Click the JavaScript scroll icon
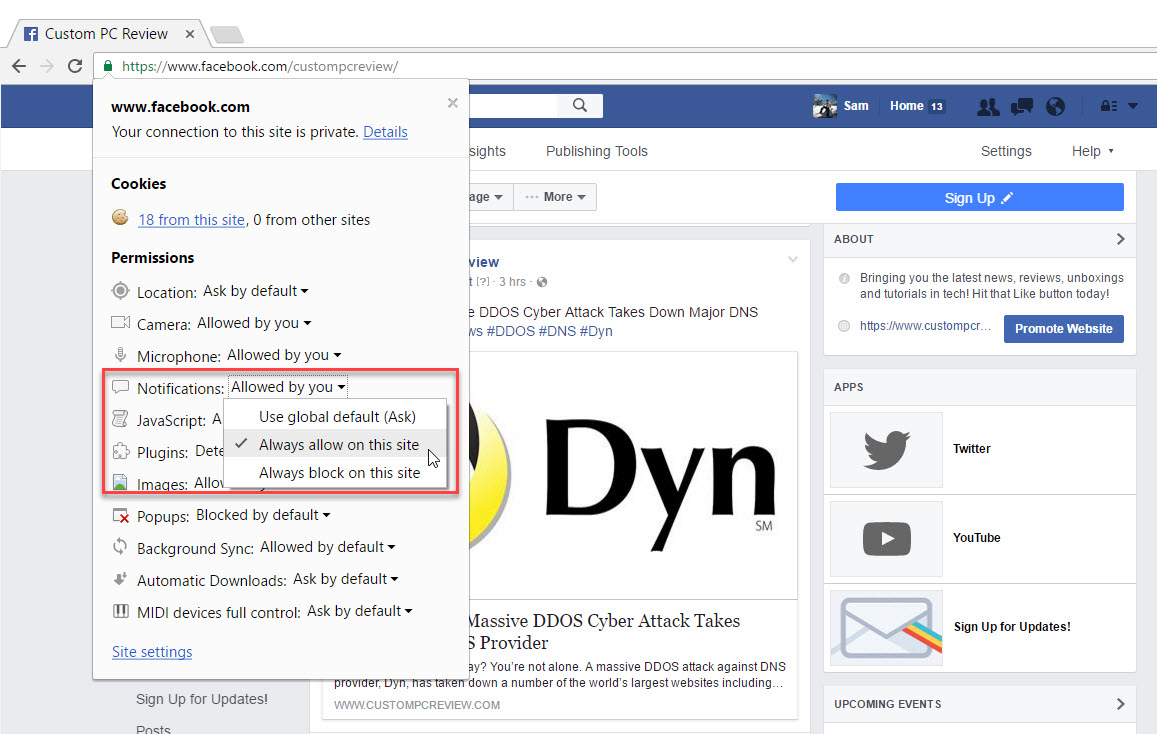 click(x=120, y=418)
